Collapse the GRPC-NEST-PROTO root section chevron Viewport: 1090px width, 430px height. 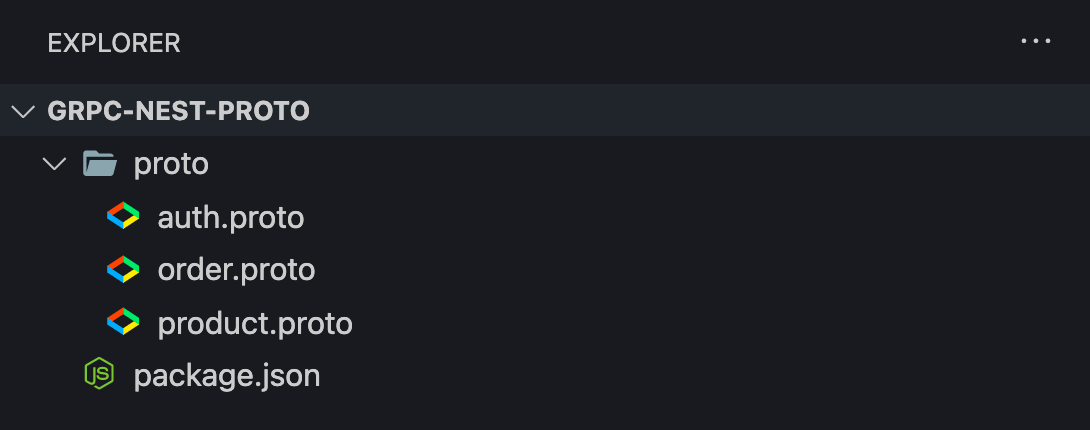[x=24, y=111]
